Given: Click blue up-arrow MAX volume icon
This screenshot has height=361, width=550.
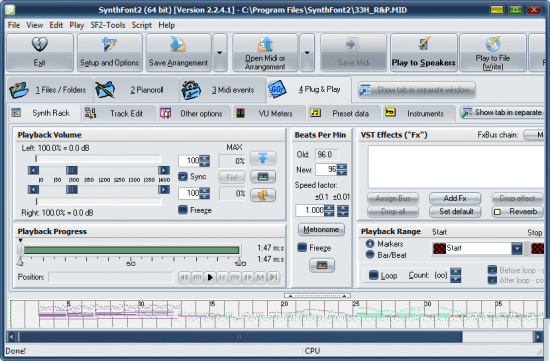Looking at the screenshot, I should pyautogui.click(x=263, y=159).
